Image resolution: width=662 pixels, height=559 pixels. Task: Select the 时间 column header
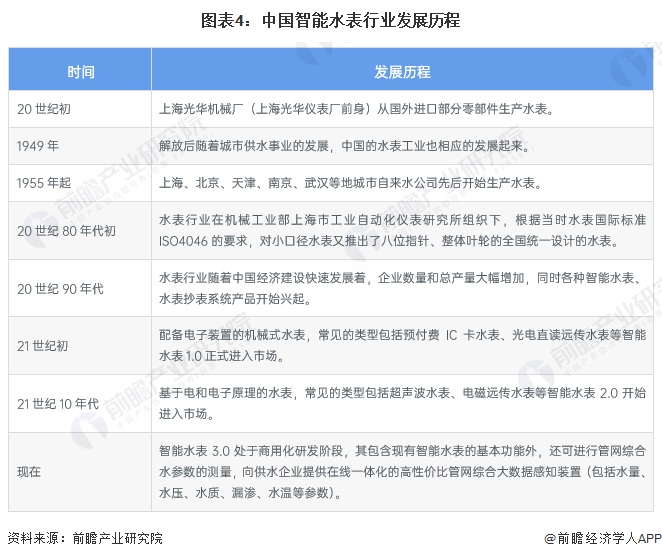tap(80, 70)
